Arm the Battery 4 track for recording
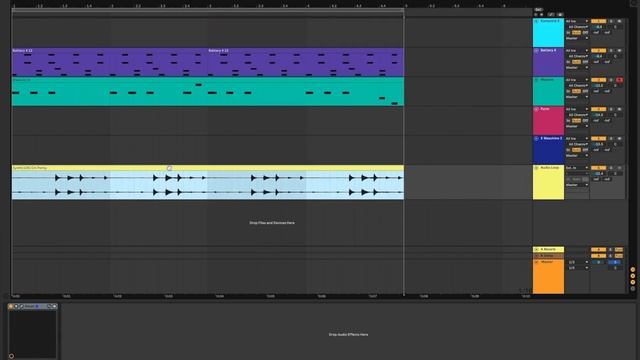The height and width of the screenshot is (360, 640). 619,51
